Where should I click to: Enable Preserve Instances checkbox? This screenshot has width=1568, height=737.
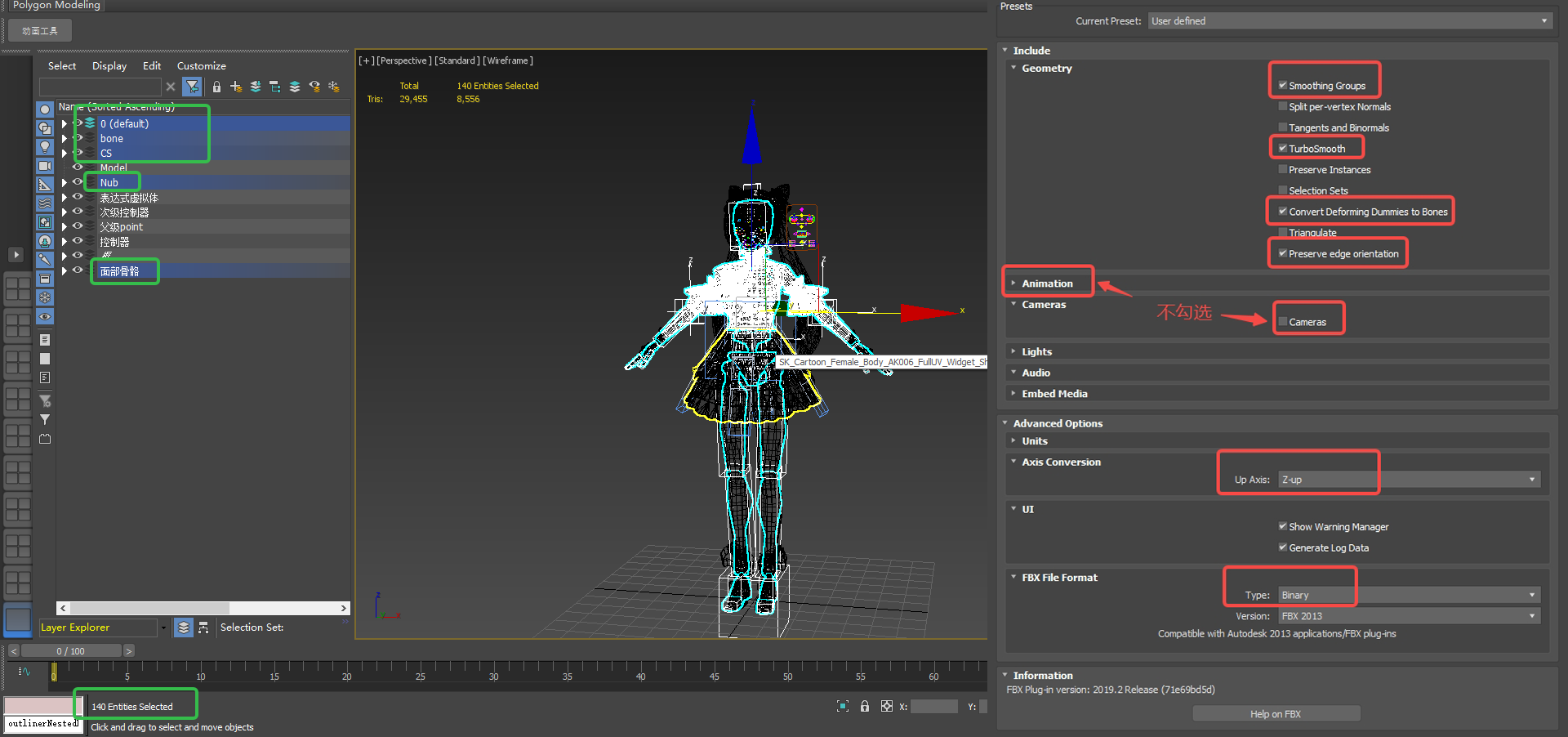coord(1282,169)
